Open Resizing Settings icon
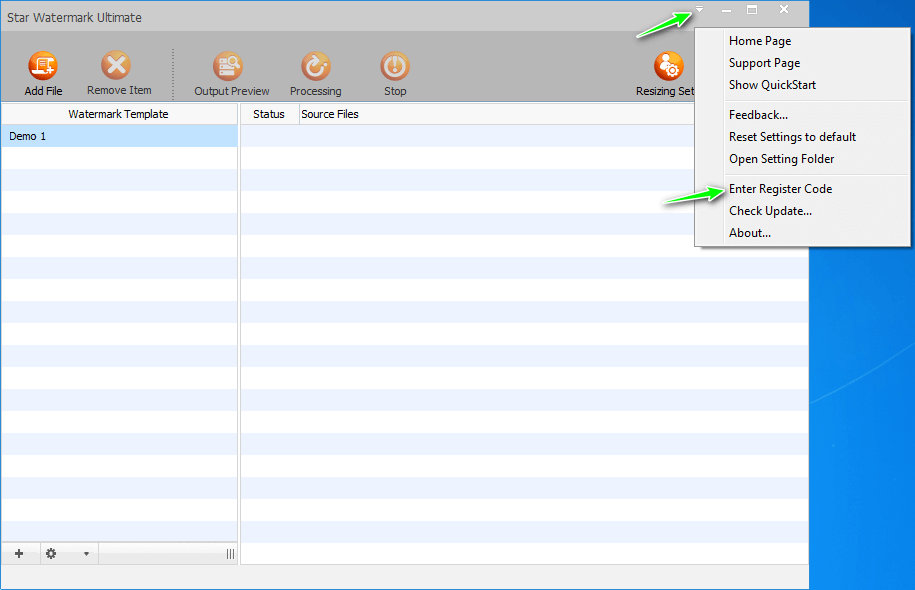The image size is (915, 590). (669, 66)
